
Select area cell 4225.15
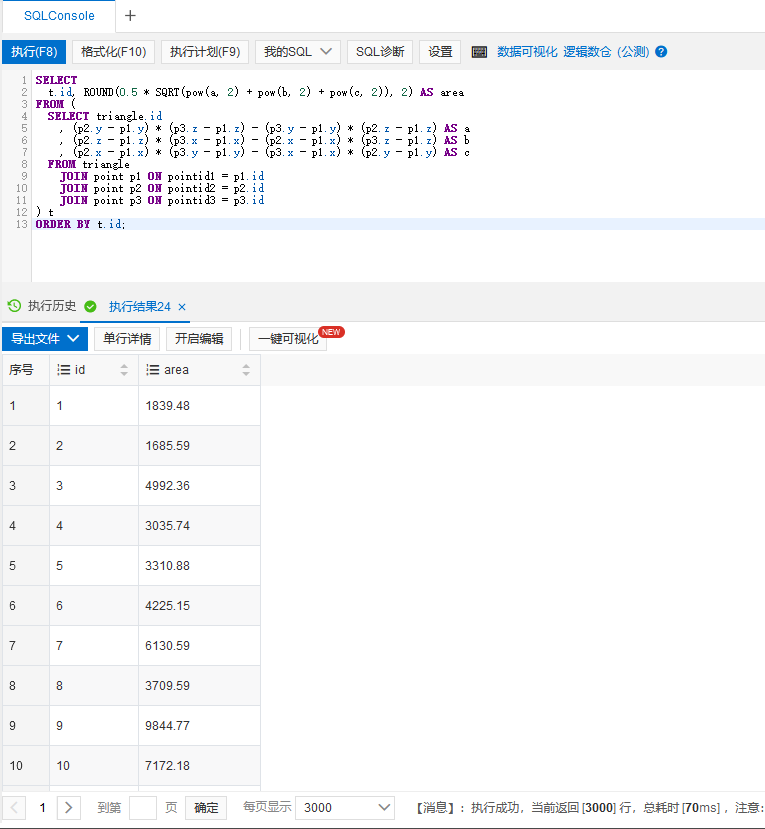click(199, 606)
